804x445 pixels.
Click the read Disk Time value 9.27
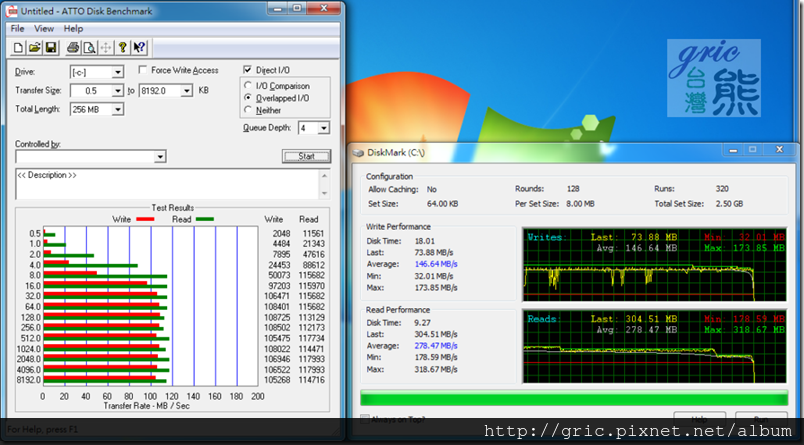point(423,322)
